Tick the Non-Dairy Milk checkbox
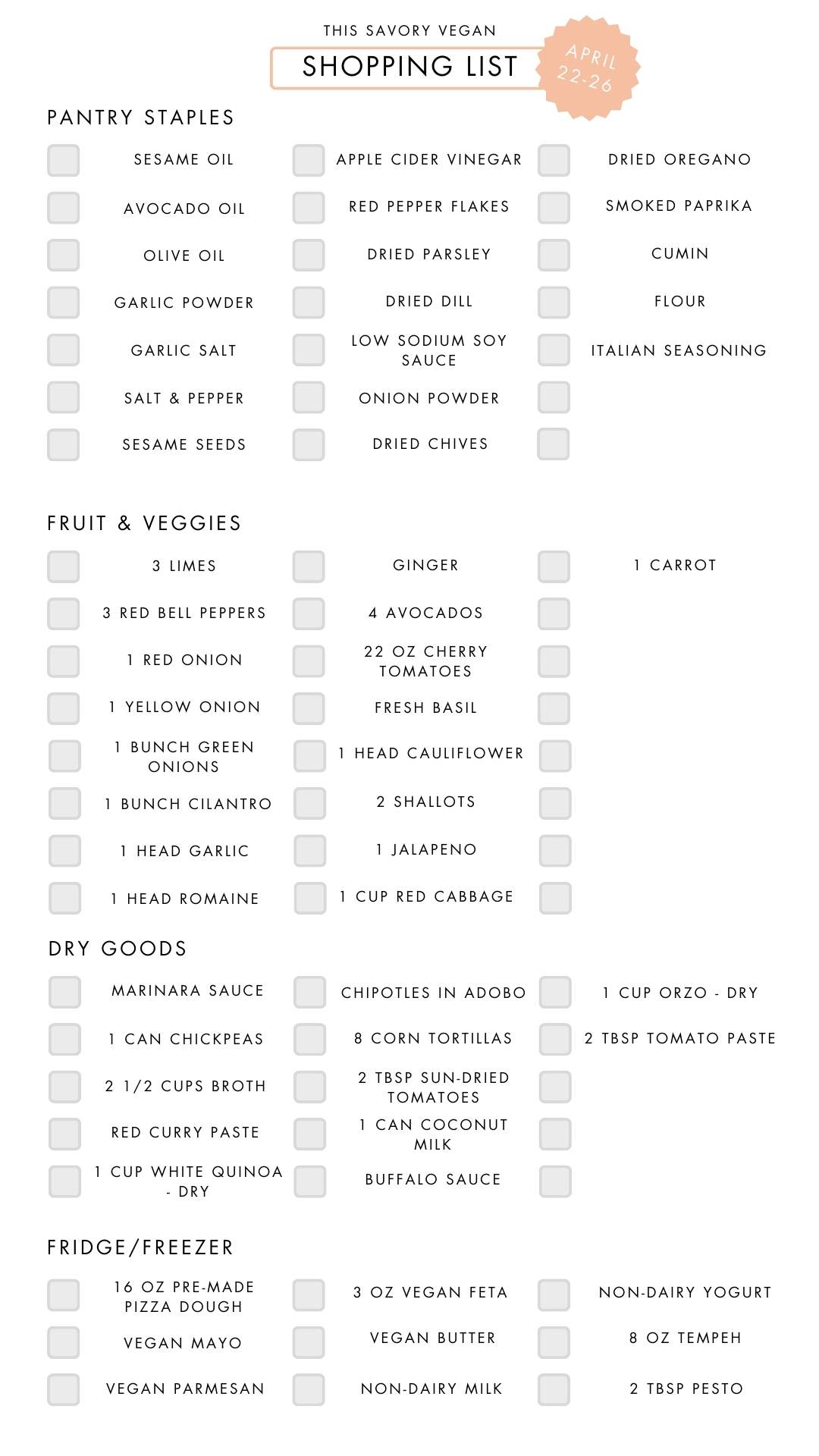 [x=309, y=1389]
